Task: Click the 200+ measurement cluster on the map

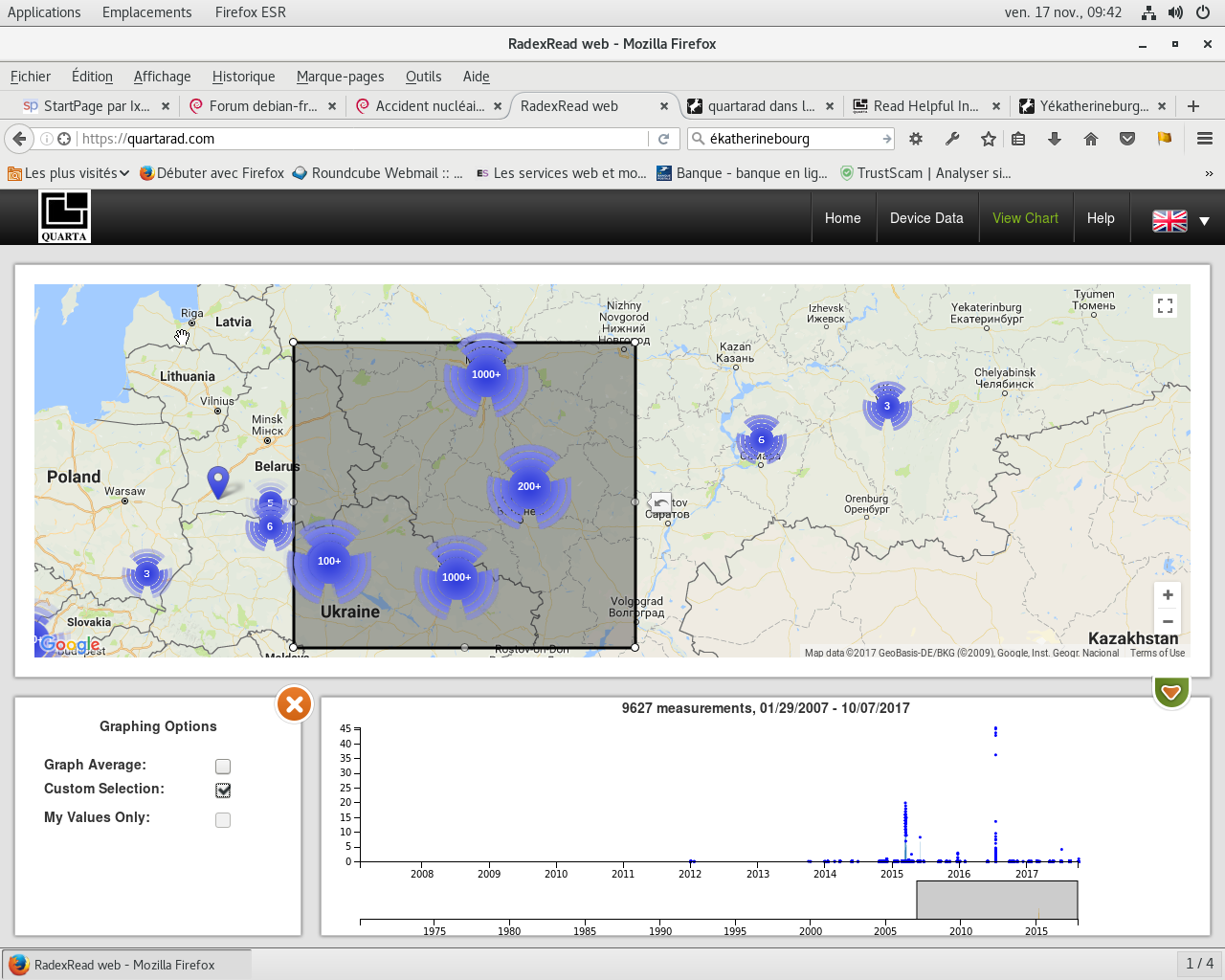Action: coord(529,486)
